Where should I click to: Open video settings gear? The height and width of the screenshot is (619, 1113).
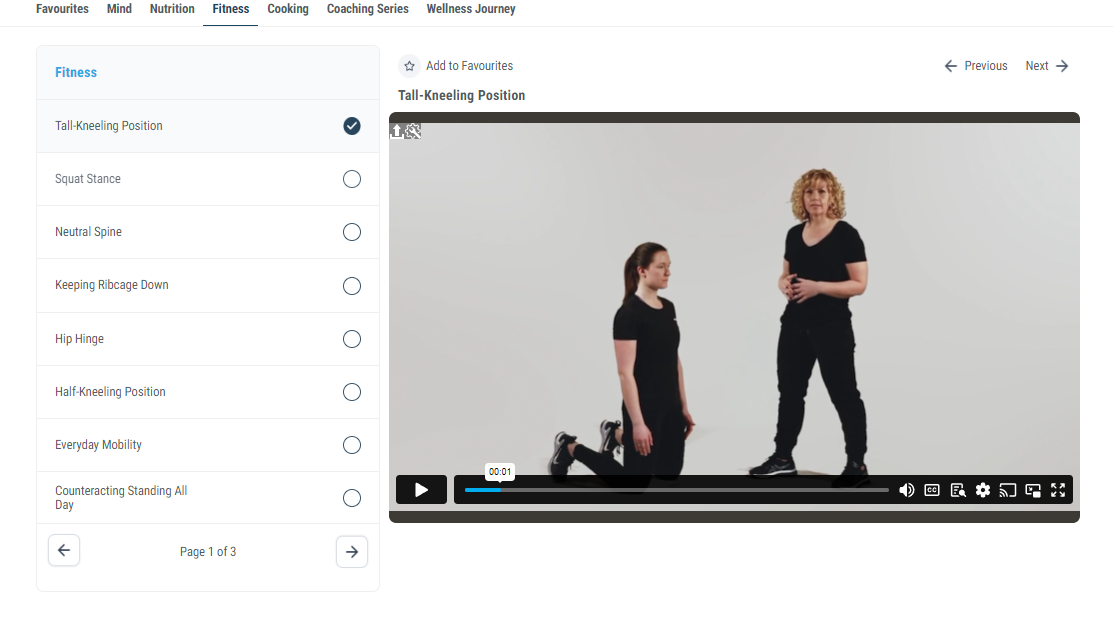(983, 490)
